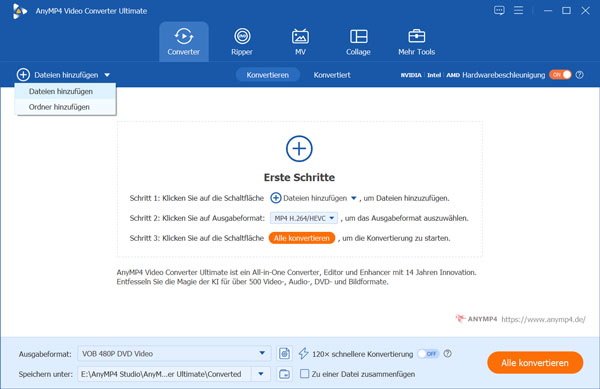Click the big Alle konvertieren button
600x389 pixels.
[x=535, y=363]
